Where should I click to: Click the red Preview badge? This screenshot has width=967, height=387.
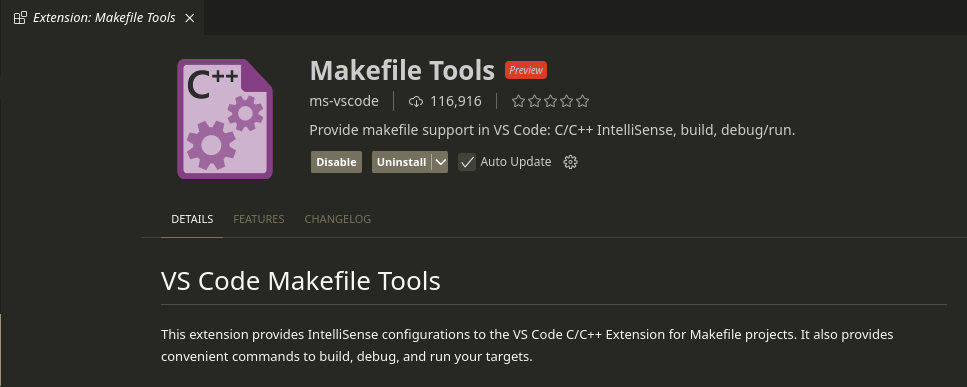526,70
